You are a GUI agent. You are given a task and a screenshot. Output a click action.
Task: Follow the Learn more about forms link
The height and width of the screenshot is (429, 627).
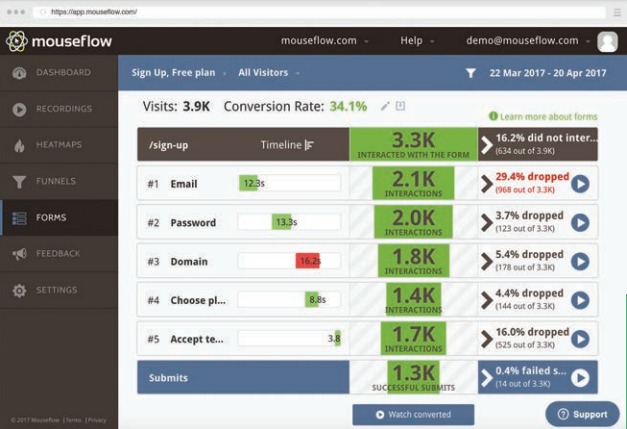click(548, 116)
